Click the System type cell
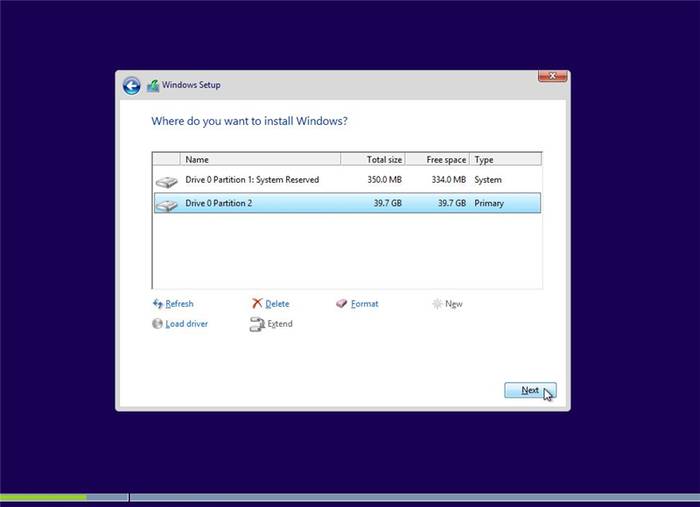 tap(488, 180)
